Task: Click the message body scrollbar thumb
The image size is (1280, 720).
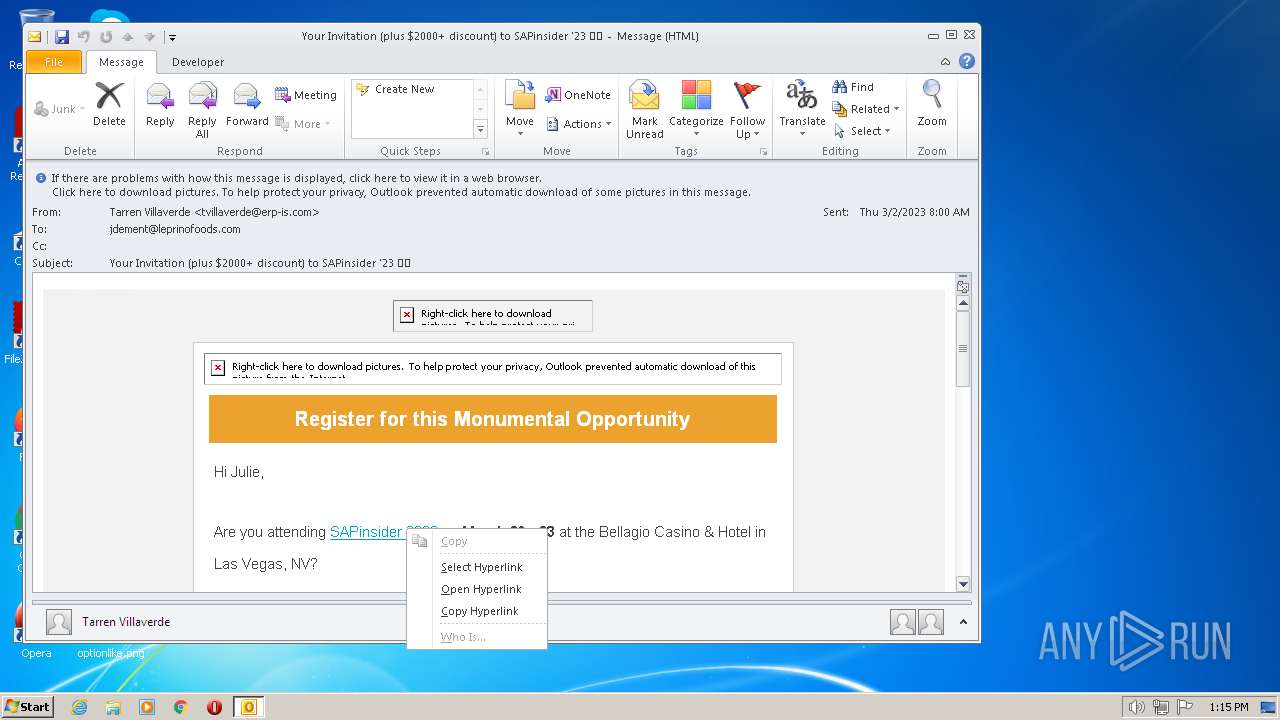Action: 963,348
